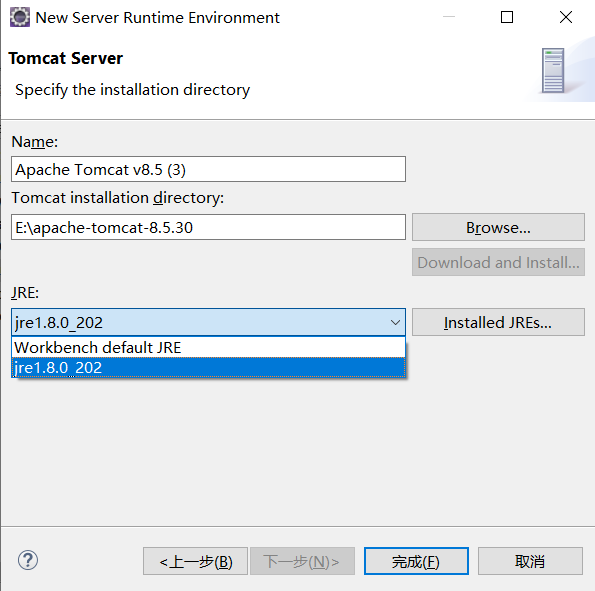Click the Installed JREs... button

pyautogui.click(x=498, y=322)
